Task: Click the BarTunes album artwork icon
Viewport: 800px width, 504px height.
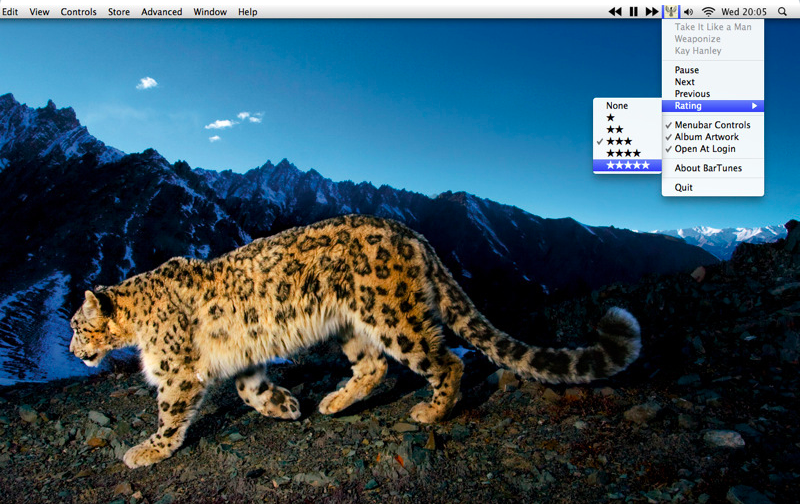Action: click(x=671, y=11)
